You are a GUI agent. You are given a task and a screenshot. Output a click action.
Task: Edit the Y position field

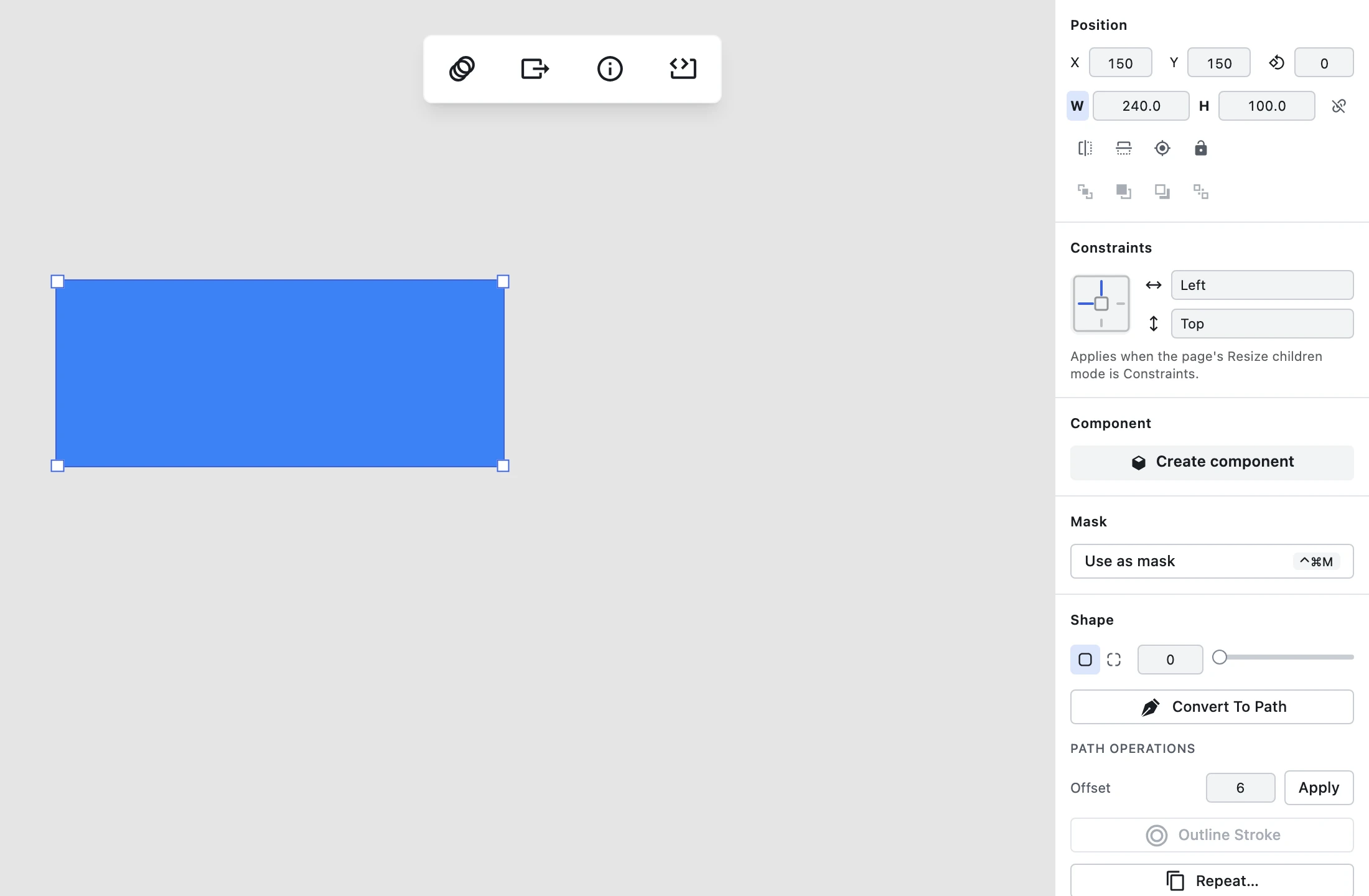click(1219, 63)
